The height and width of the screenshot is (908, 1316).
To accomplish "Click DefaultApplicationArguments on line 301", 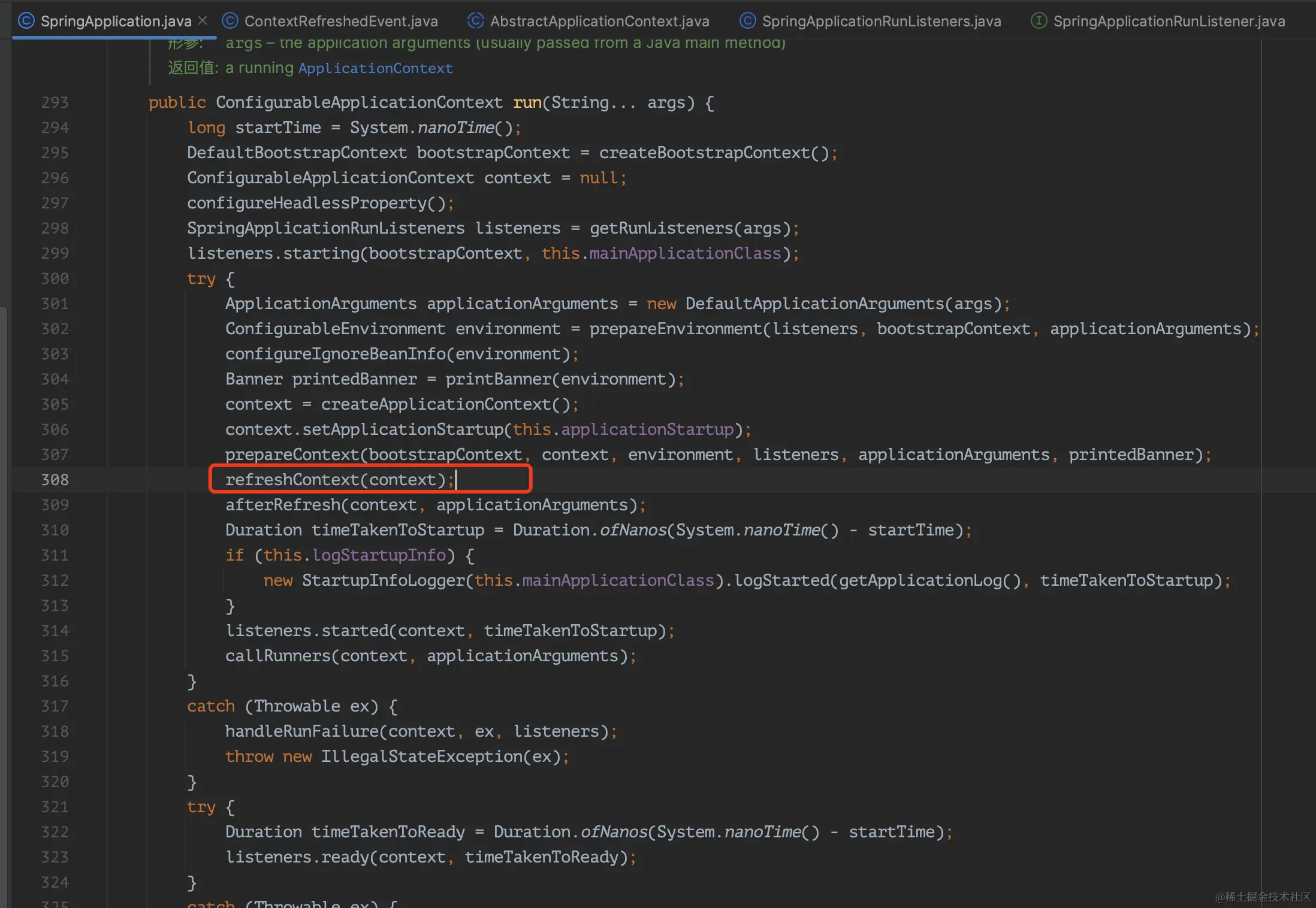I will (815, 304).
